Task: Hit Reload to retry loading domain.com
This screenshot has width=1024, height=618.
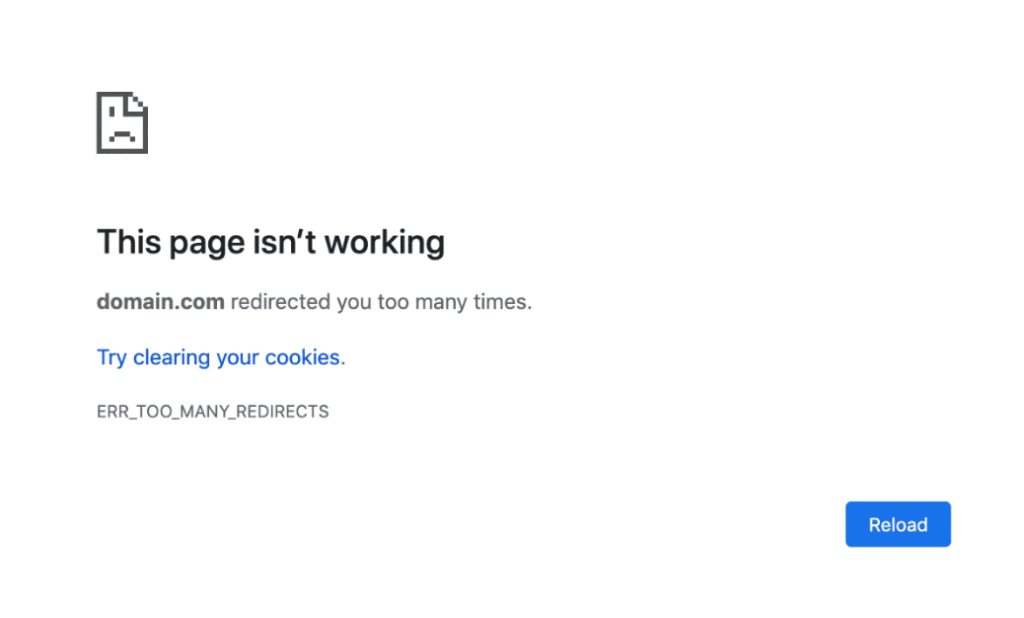Action: click(897, 524)
